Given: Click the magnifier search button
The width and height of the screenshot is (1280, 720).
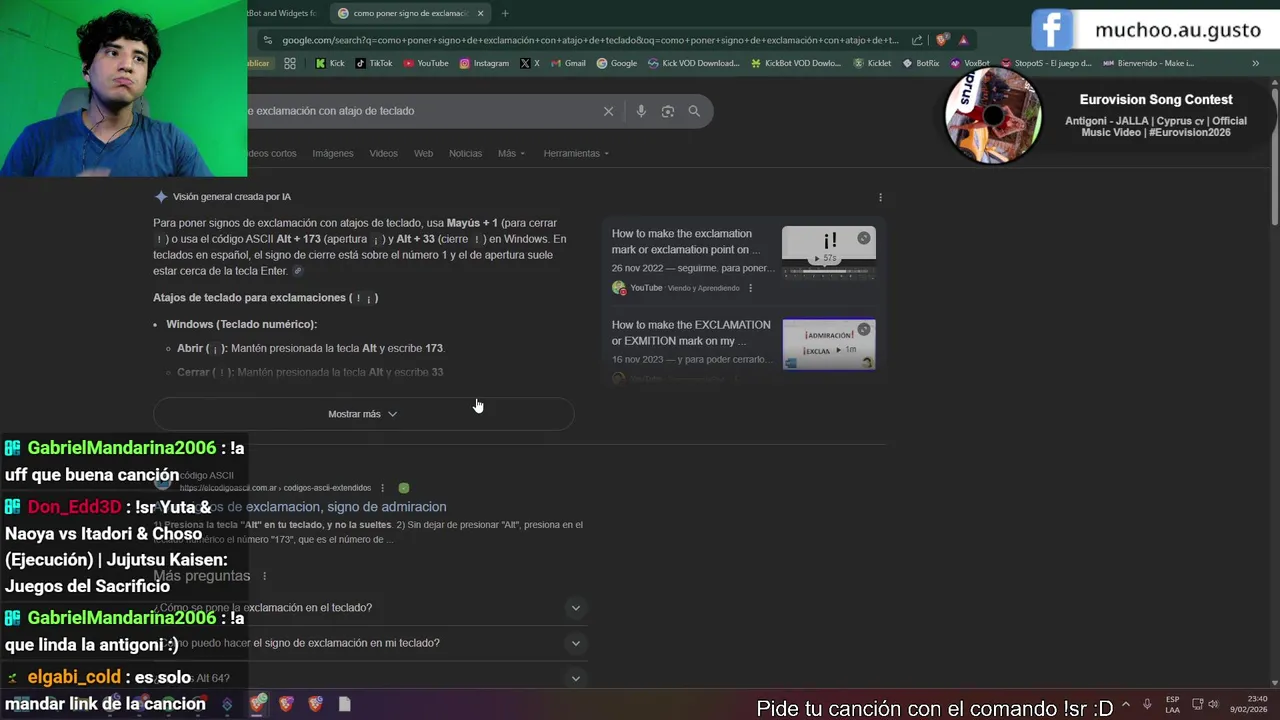Looking at the screenshot, I should [694, 111].
